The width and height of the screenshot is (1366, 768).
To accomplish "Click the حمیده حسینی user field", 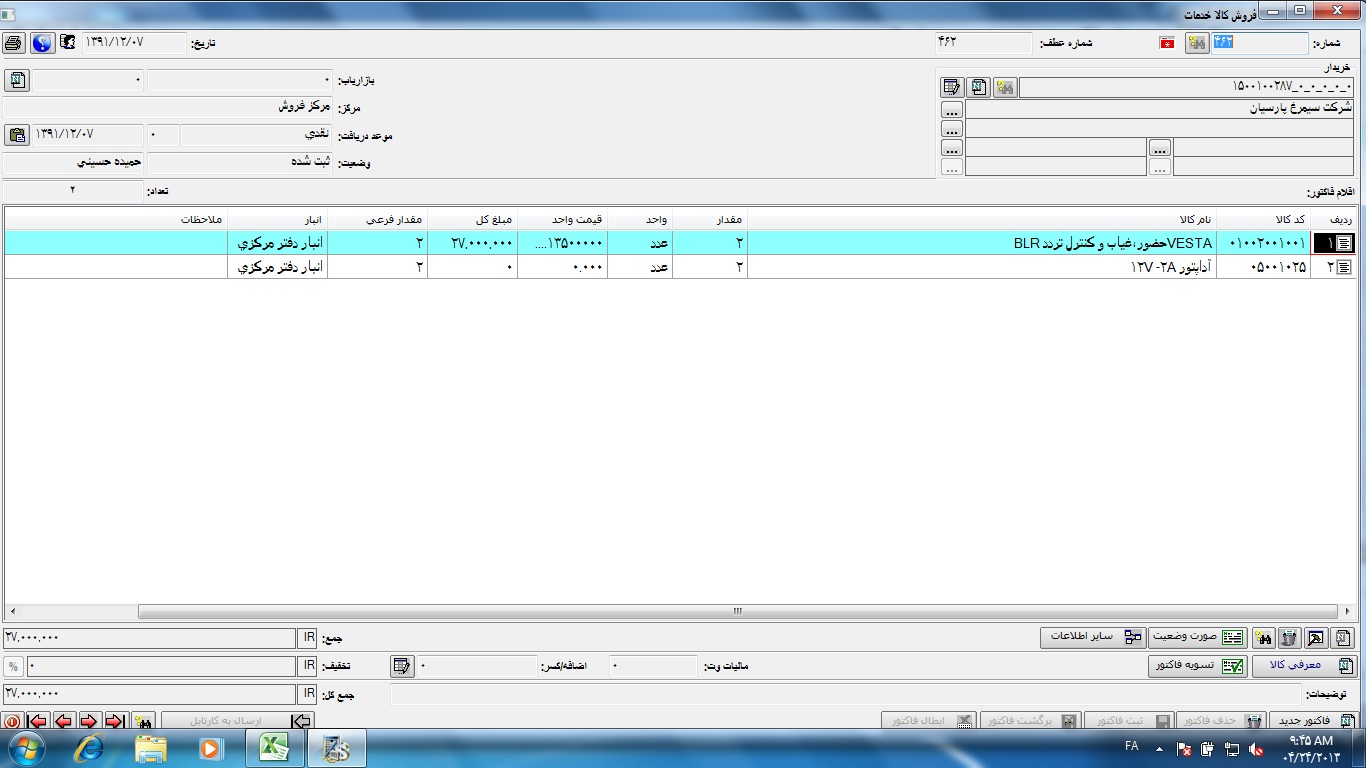I will 74,162.
